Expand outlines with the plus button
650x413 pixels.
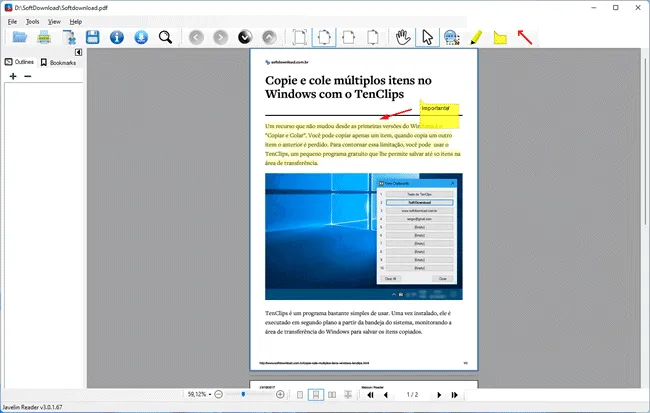click(x=13, y=76)
